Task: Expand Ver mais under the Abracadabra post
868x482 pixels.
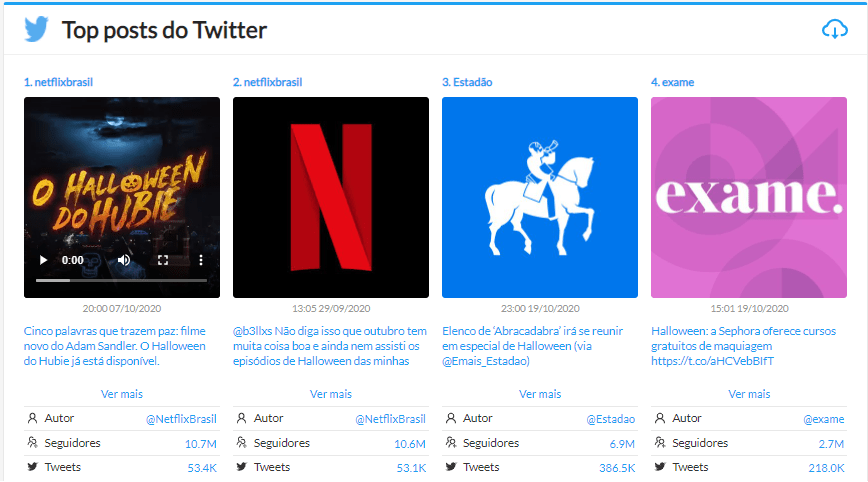Action: tap(539, 394)
